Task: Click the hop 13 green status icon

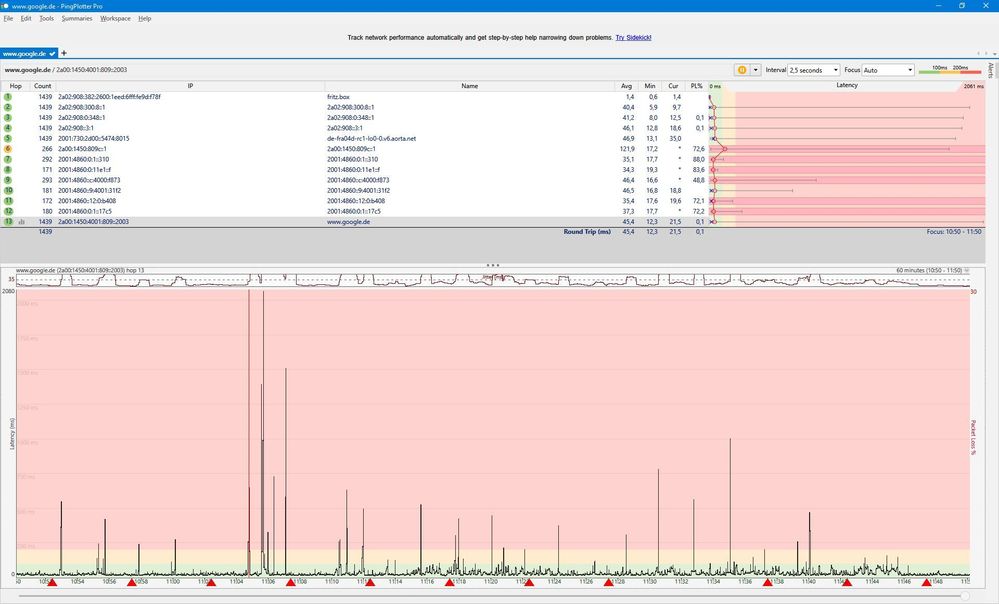Action: (8, 222)
